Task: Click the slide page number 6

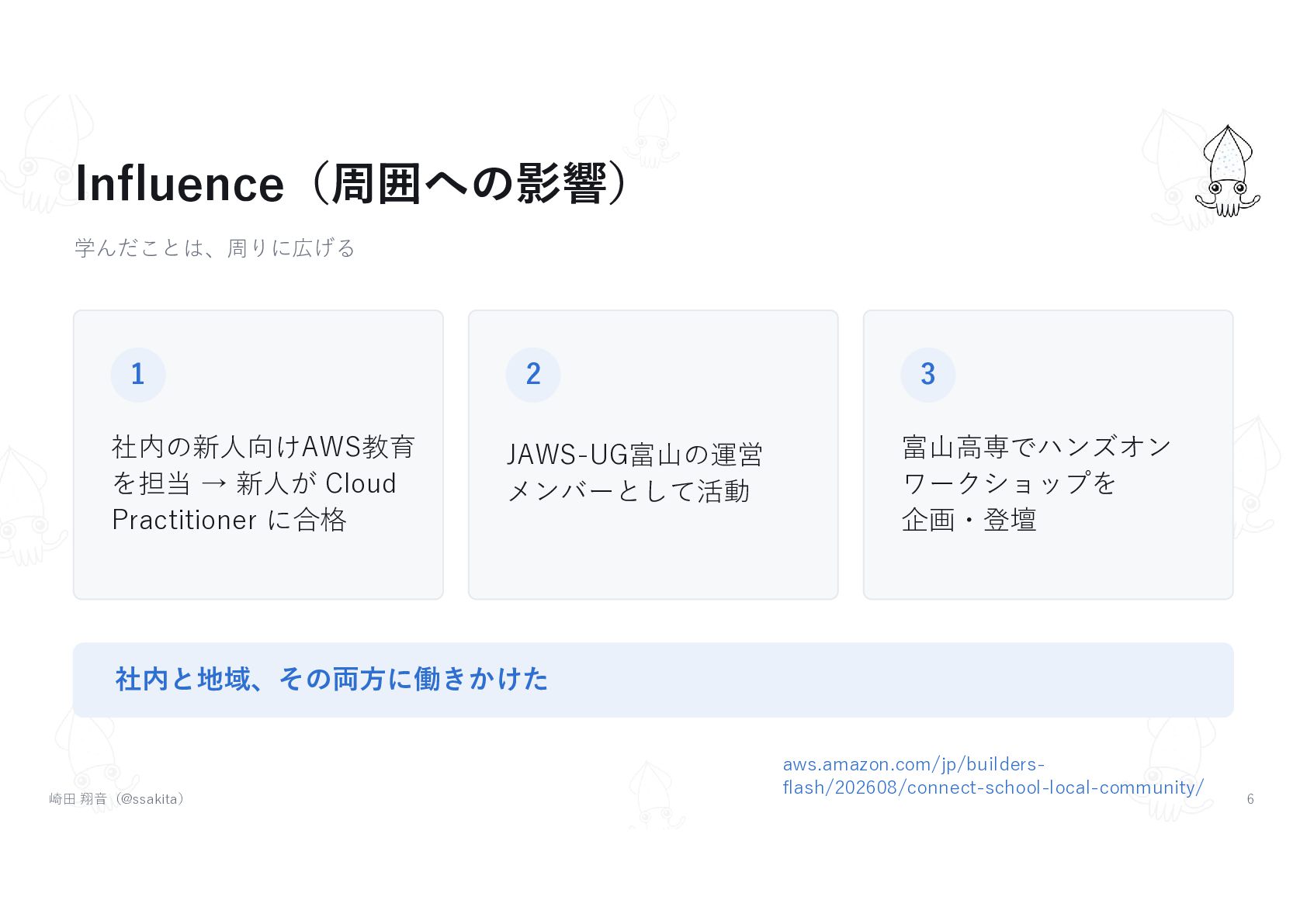Action: pyautogui.click(x=1250, y=799)
